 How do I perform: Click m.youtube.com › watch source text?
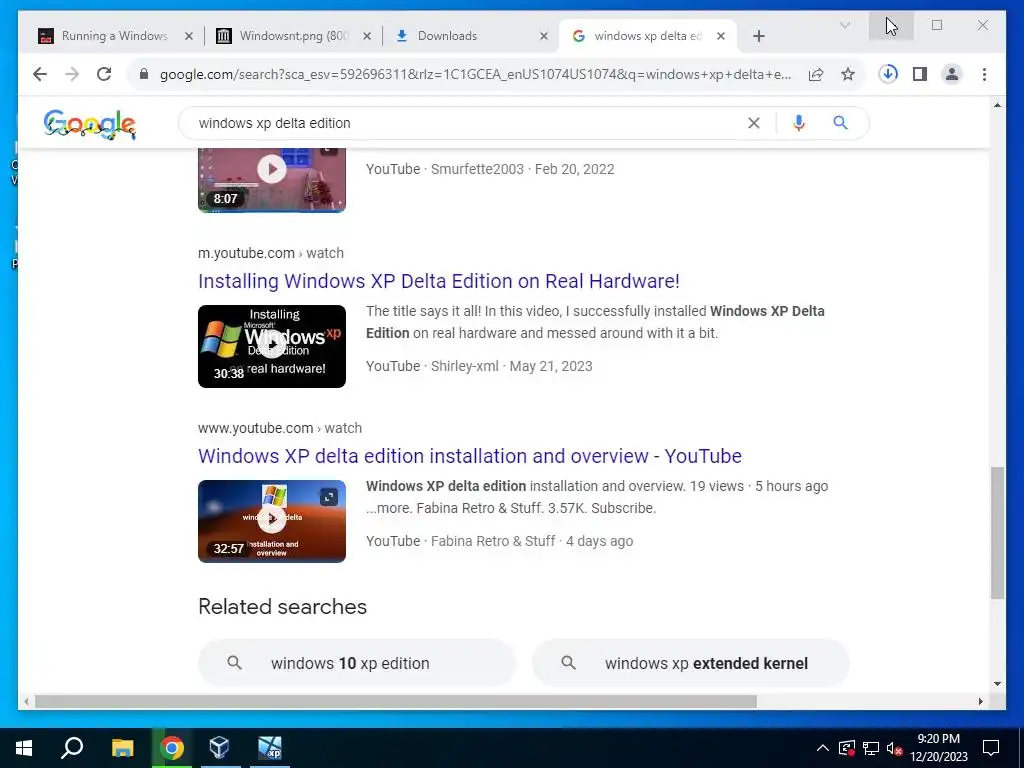270,253
